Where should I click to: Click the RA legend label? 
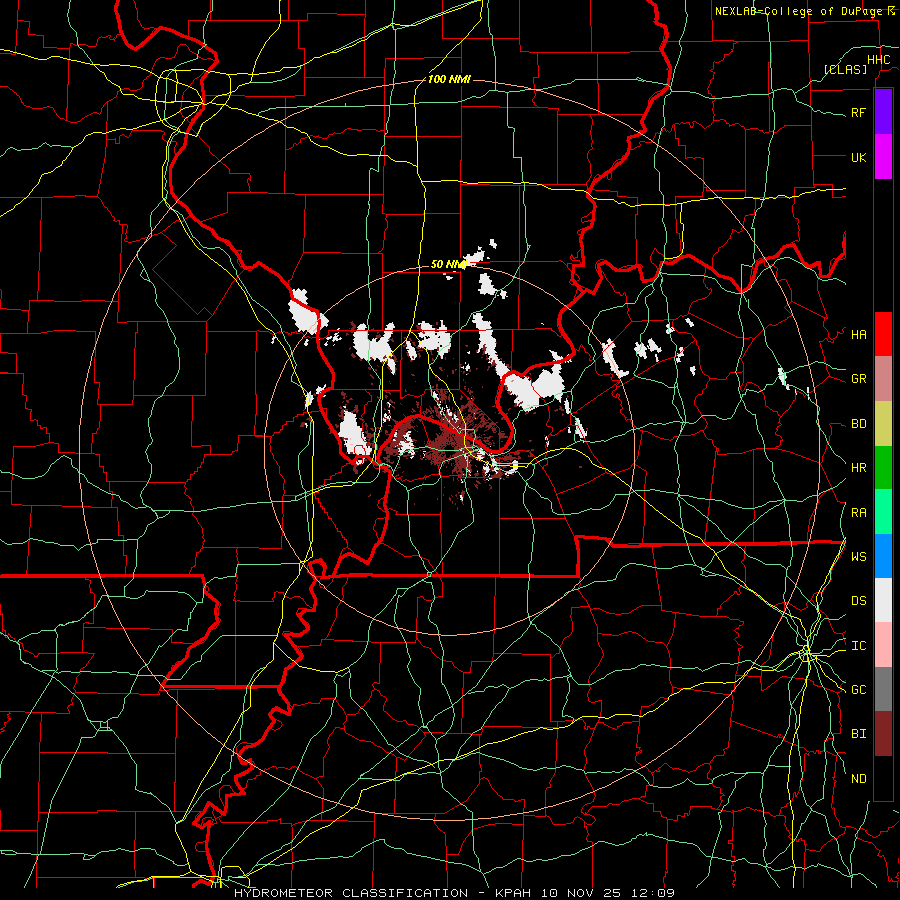click(x=859, y=513)
